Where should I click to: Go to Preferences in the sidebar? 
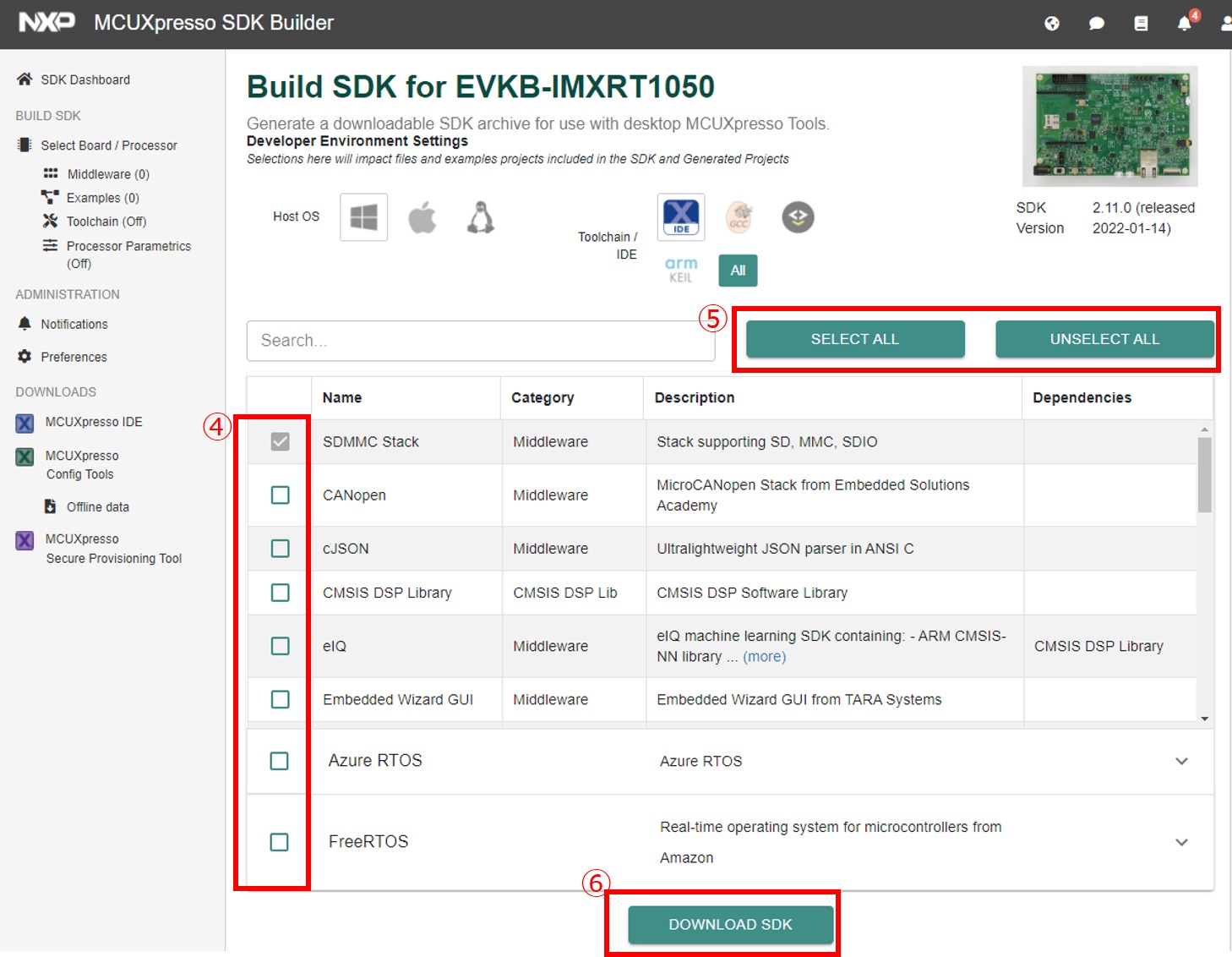(x=74, y=357)
